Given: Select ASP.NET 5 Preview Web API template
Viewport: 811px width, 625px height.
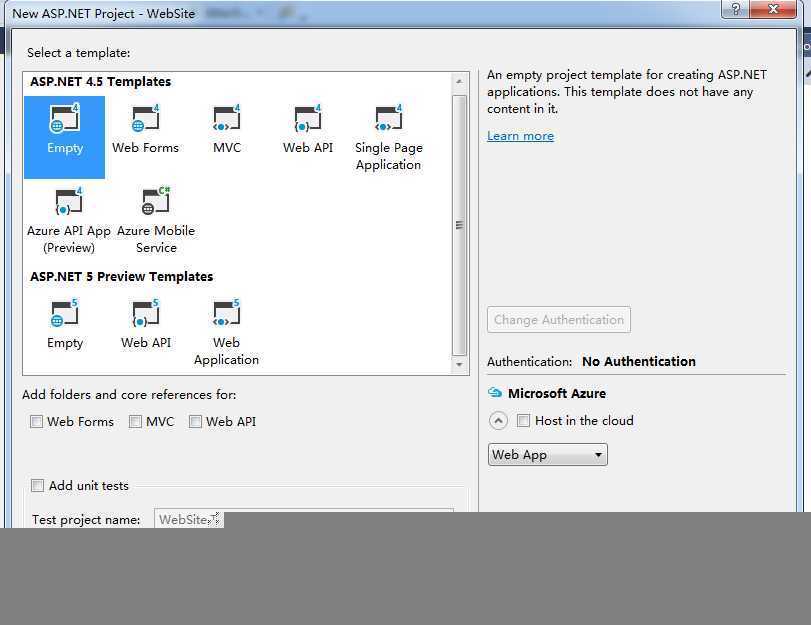Looking at the screenshot, I should tap(146, 324).
